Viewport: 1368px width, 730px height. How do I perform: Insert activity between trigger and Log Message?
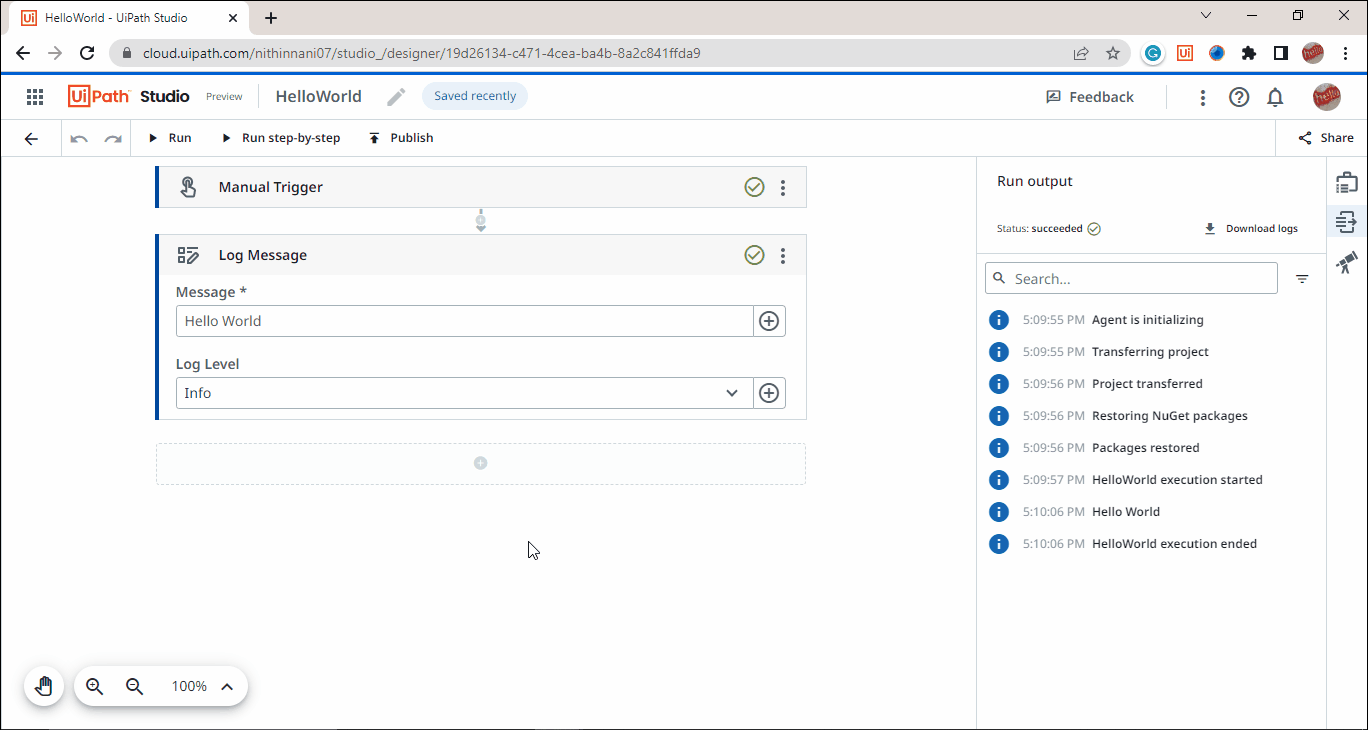481,221
